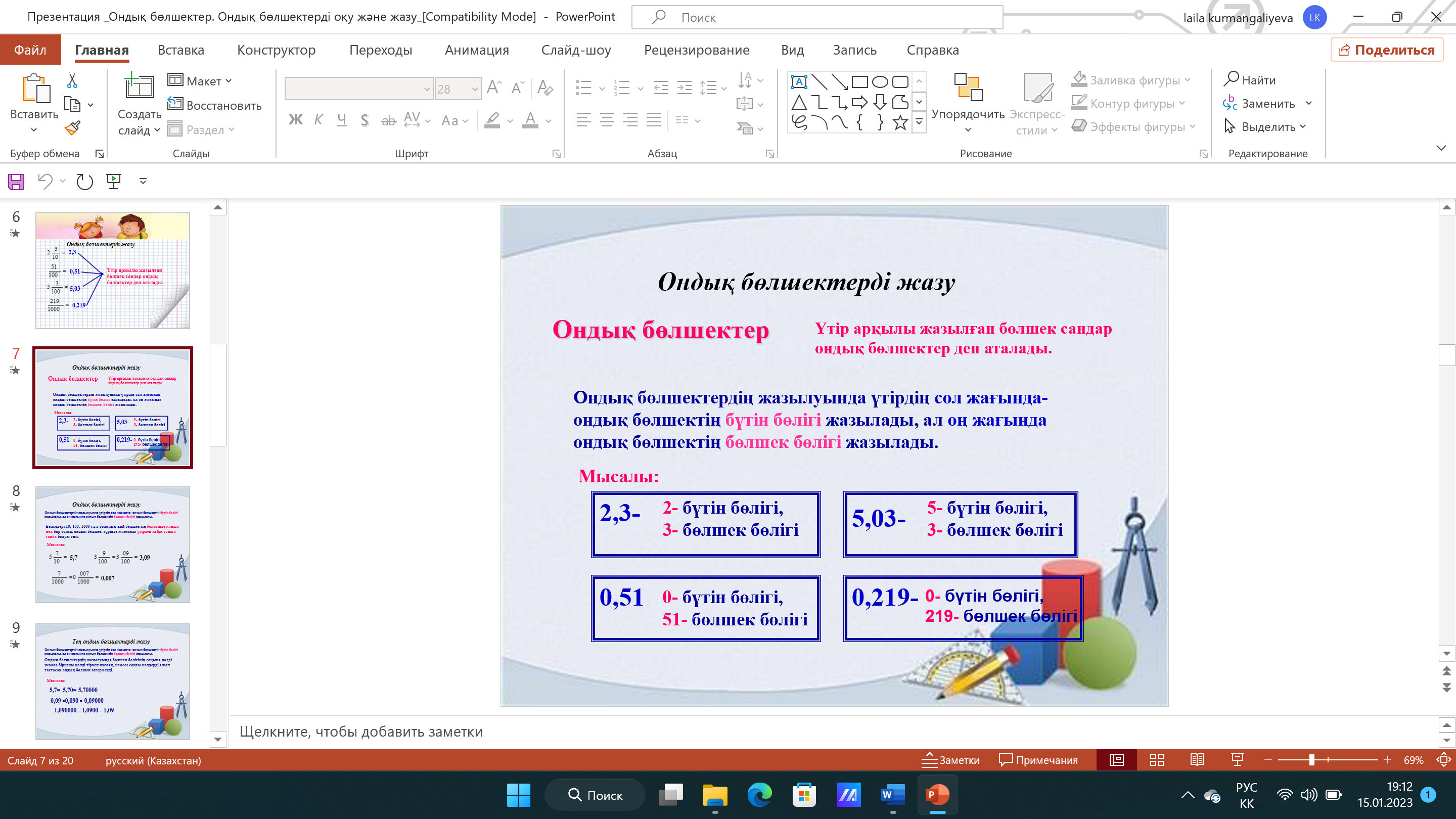Select the text box shape tool
Viewport: 1456px width, 819px height.
[799, 82]
